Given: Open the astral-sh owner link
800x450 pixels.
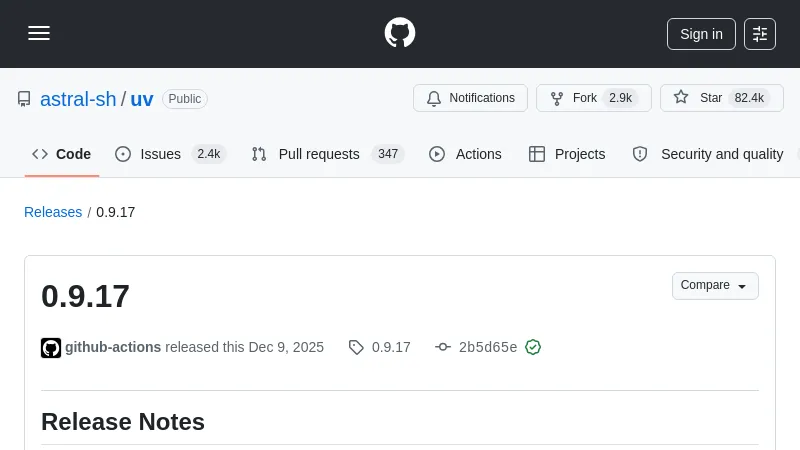Looking at the screenshot, I should tap(78, 99).
